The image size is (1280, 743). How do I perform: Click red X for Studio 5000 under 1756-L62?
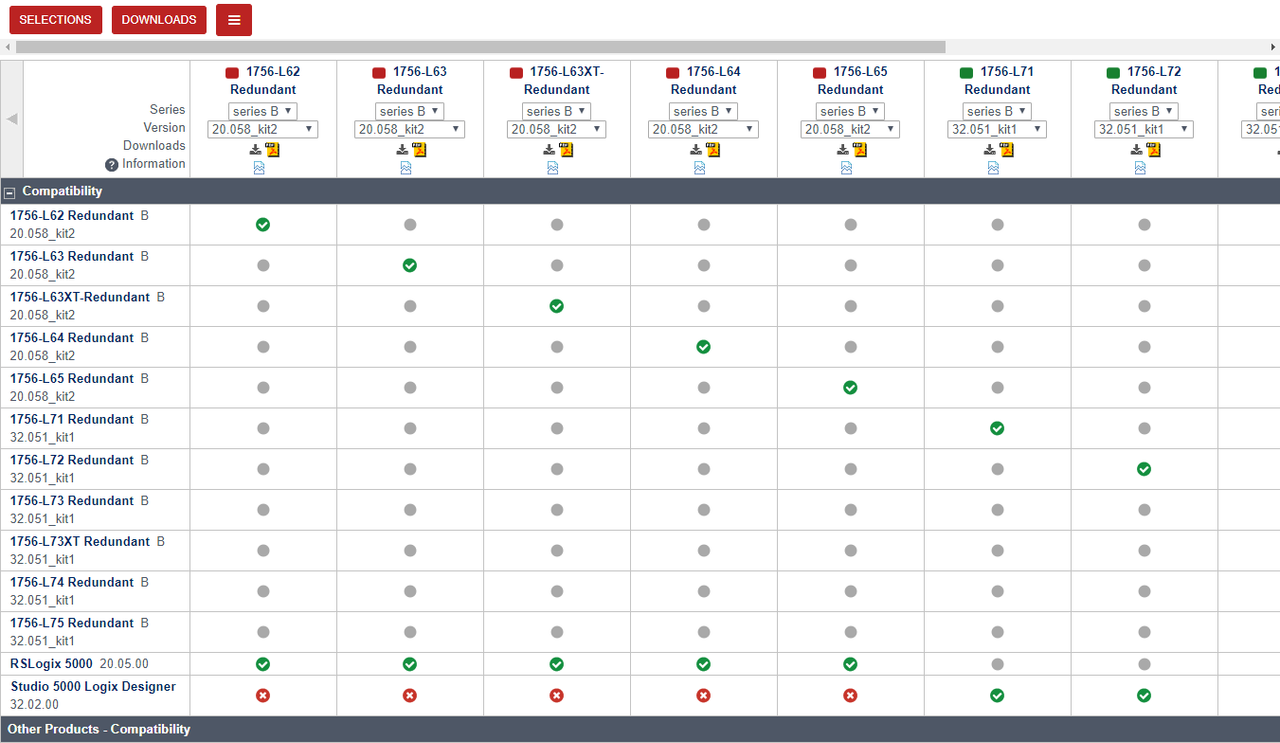[263, 695]
